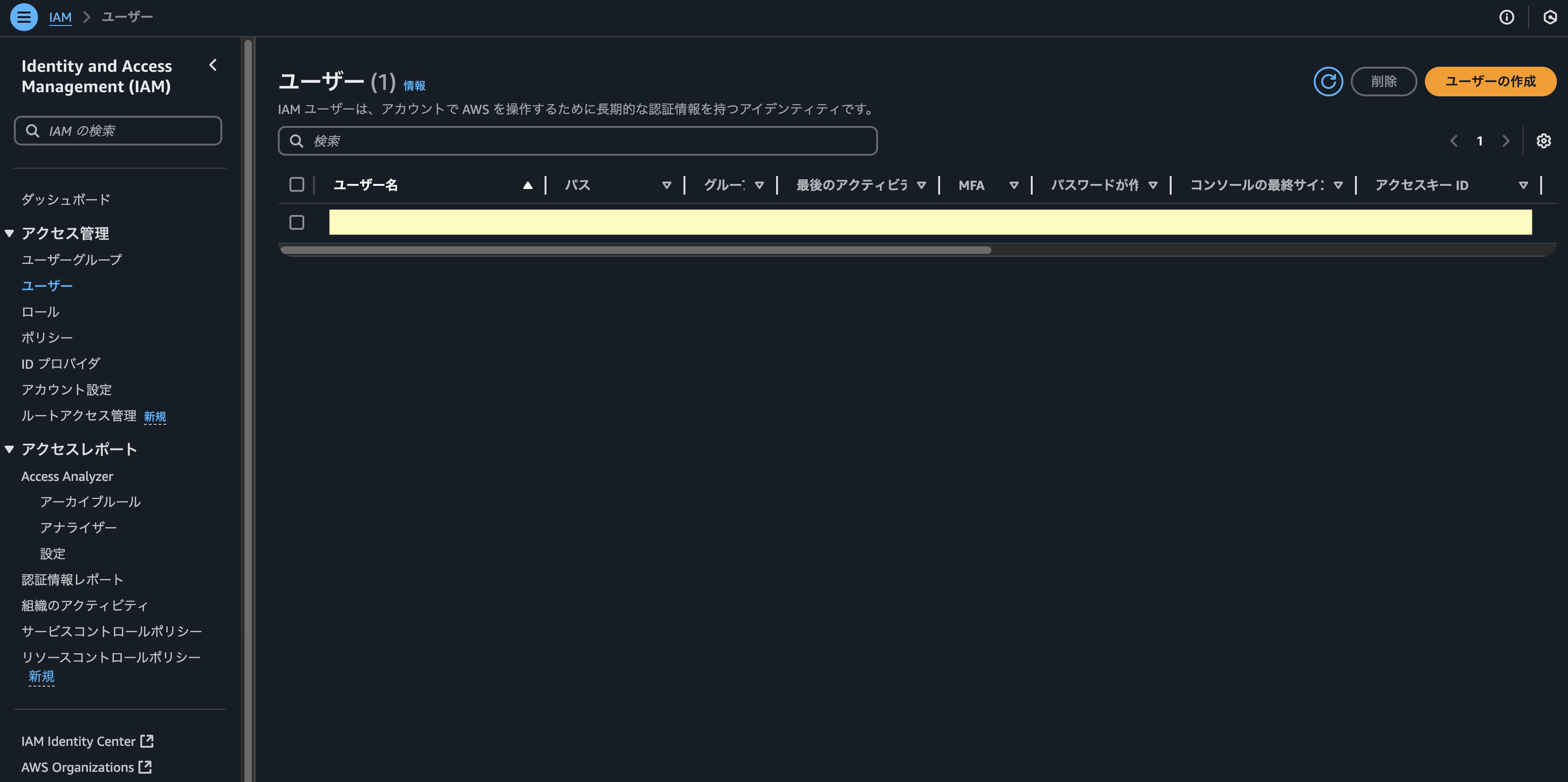
Task: Sort by パスワードが作成 column arrow
Action: click(x=1152, y=185)
